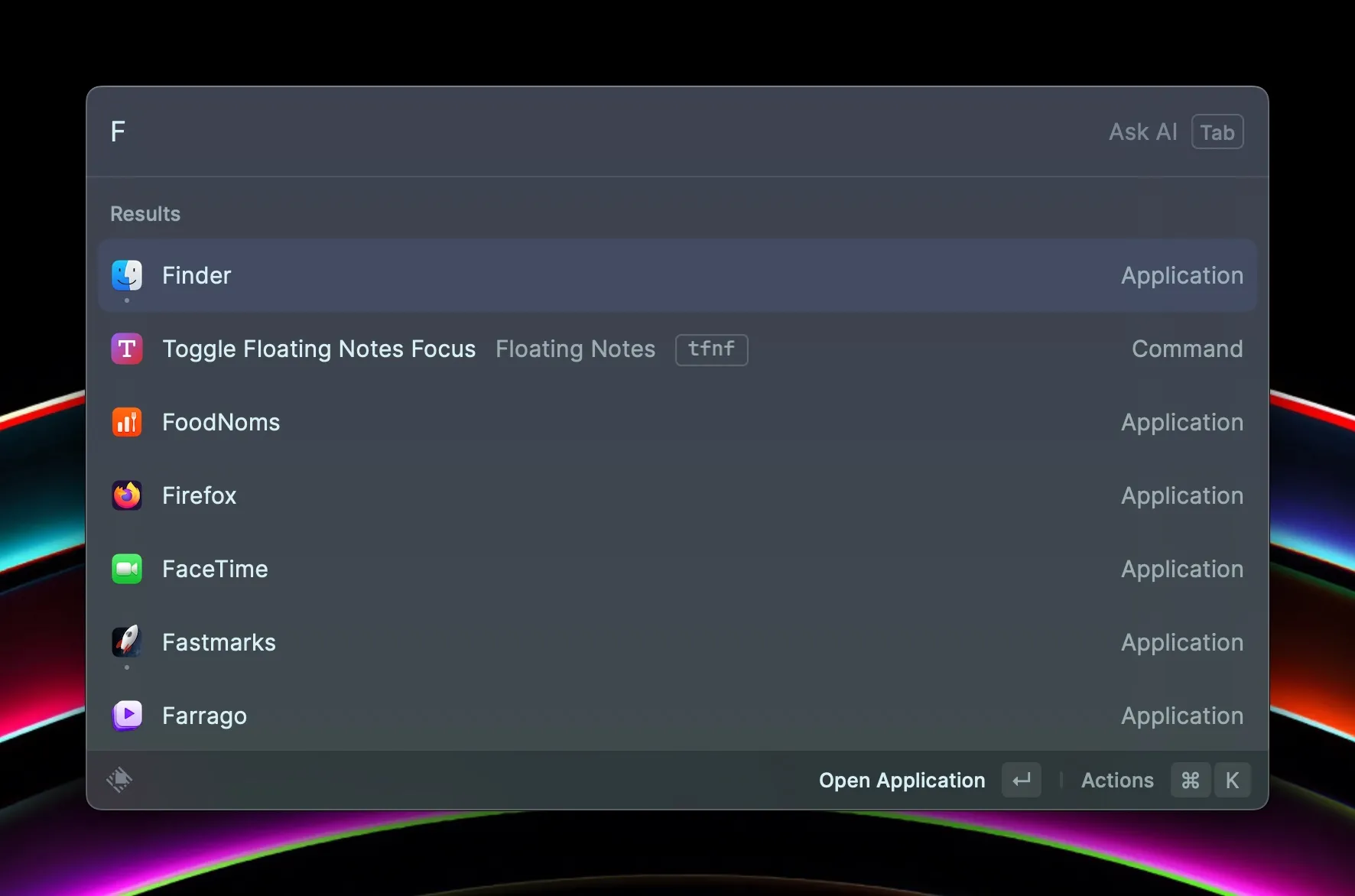Click the Toggle Floating Notes Focus icon
Viewport: 1355px width, 896px height.
click(x=127, y=349)
